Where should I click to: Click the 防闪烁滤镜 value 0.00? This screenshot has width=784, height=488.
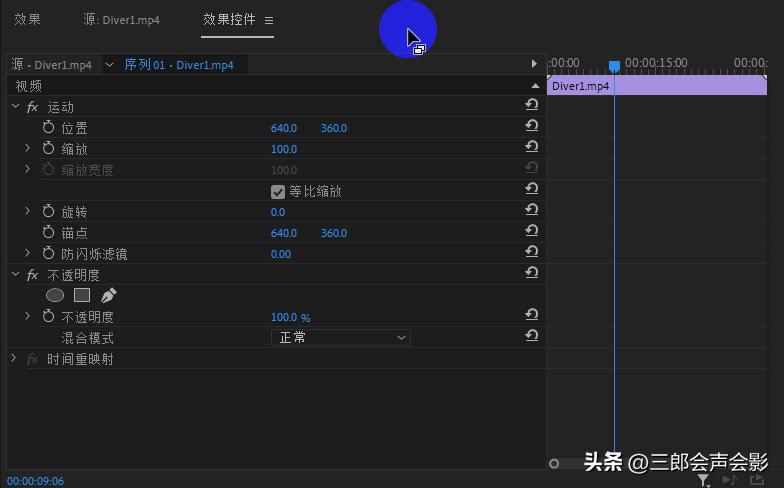coord(280,254)
